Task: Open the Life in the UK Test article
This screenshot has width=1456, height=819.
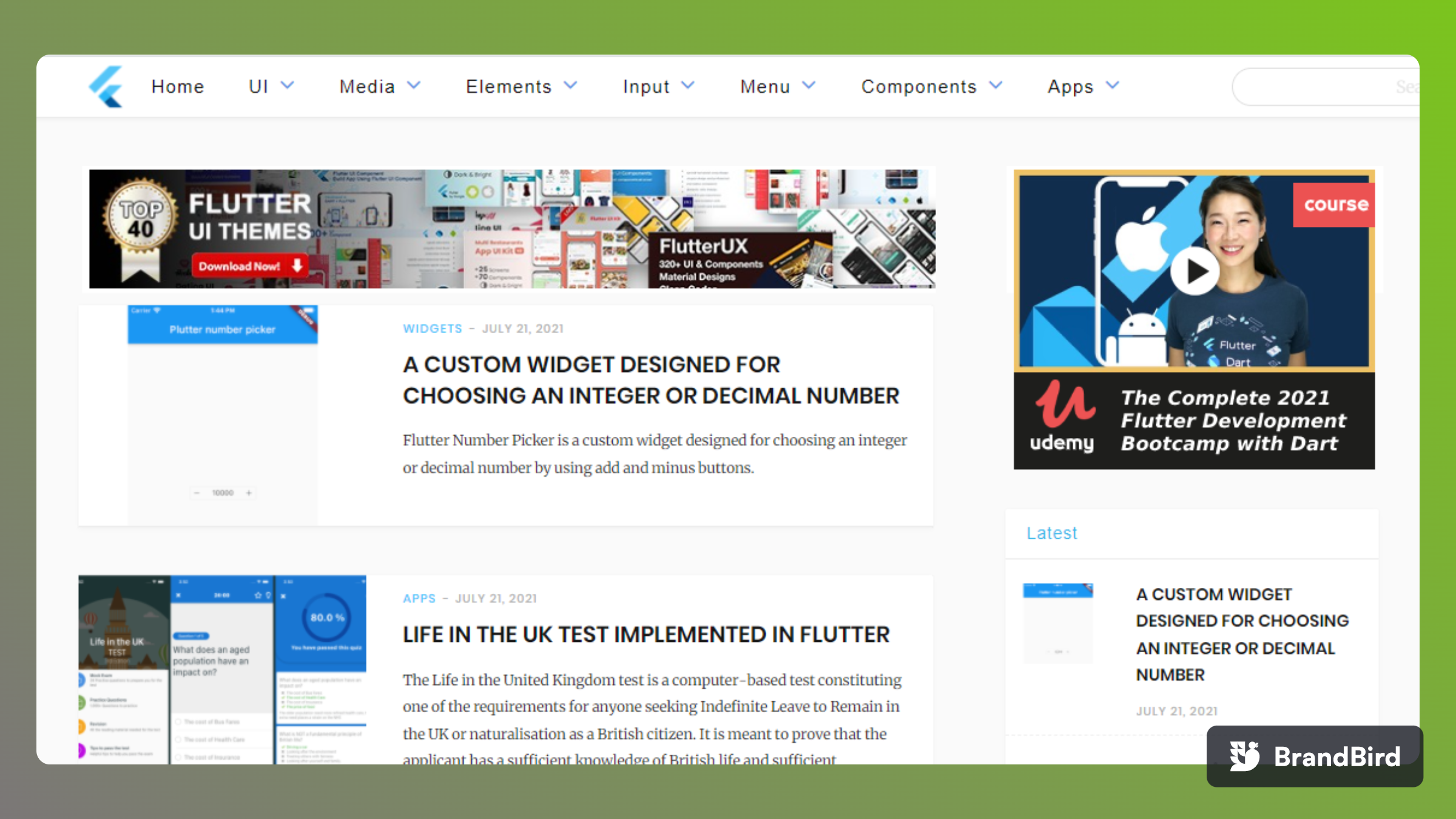Action: tap(646, 635)
